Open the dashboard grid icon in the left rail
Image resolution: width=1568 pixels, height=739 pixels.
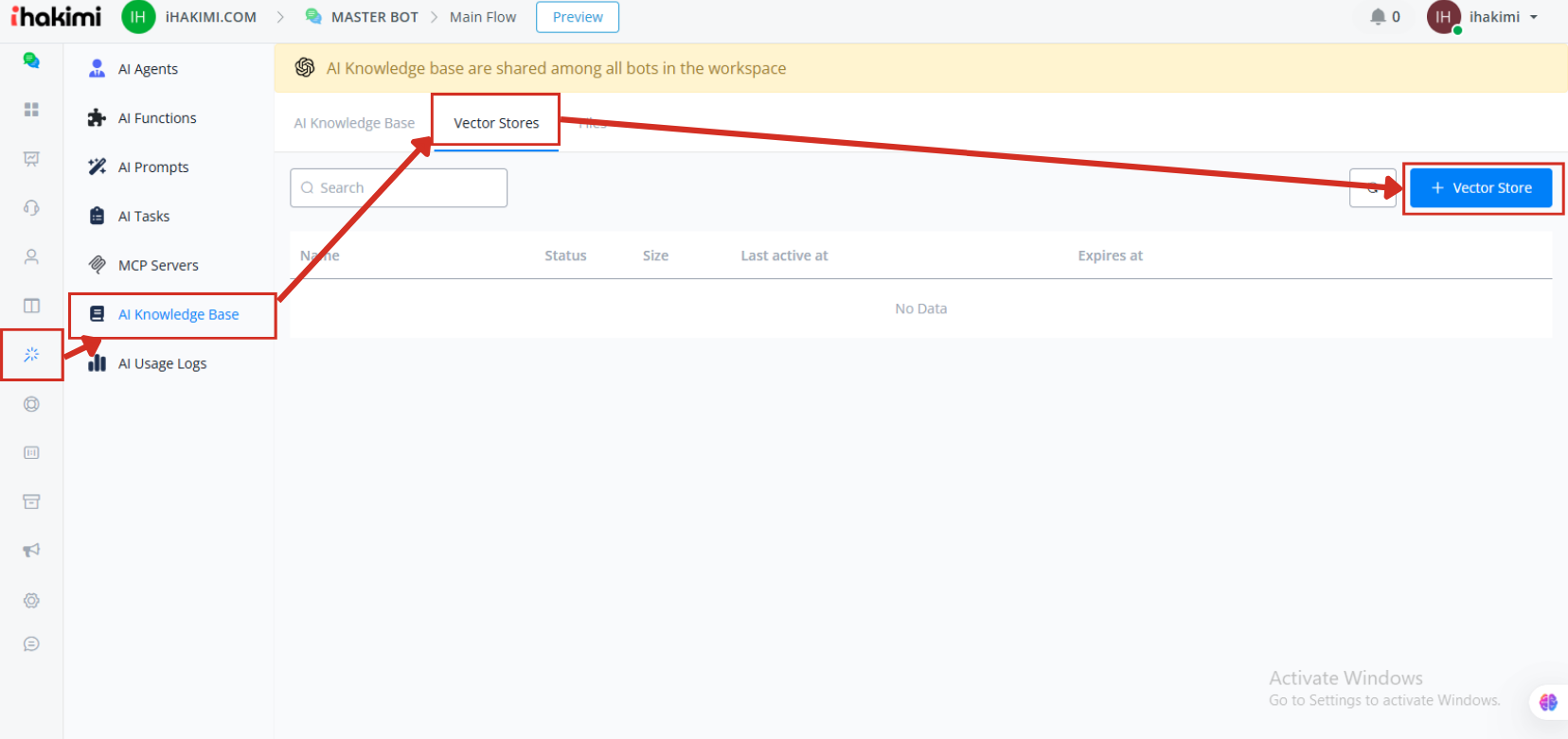point(31,110)
